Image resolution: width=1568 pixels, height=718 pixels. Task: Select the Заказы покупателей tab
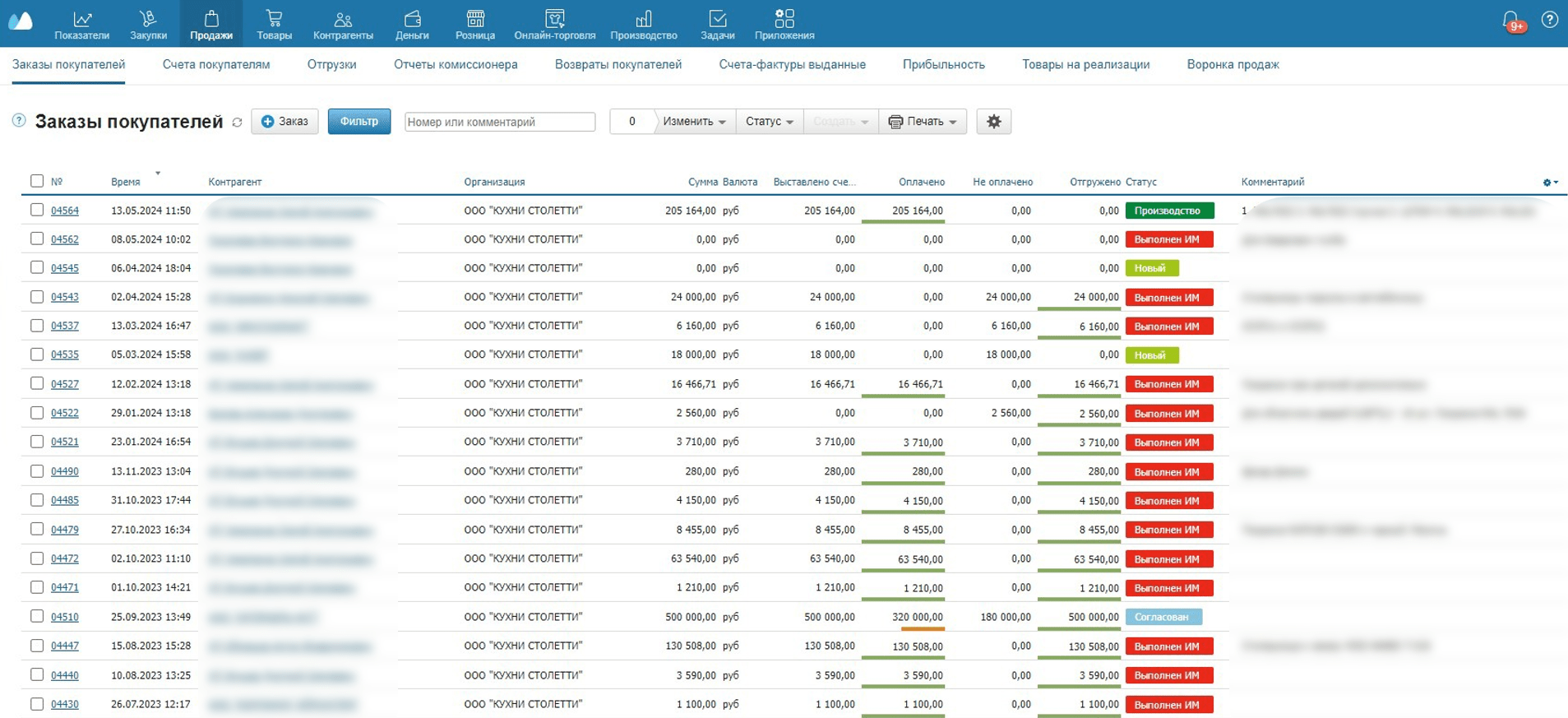[68, 64]
